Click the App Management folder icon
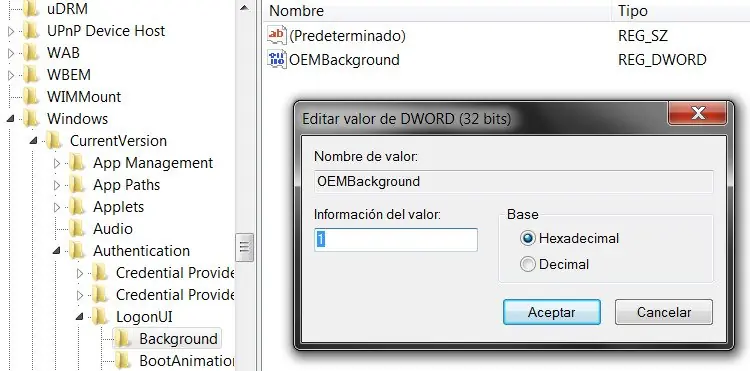The width and height of the screenshot is (750, 371). pyautogui.click(x=77, y=163)
